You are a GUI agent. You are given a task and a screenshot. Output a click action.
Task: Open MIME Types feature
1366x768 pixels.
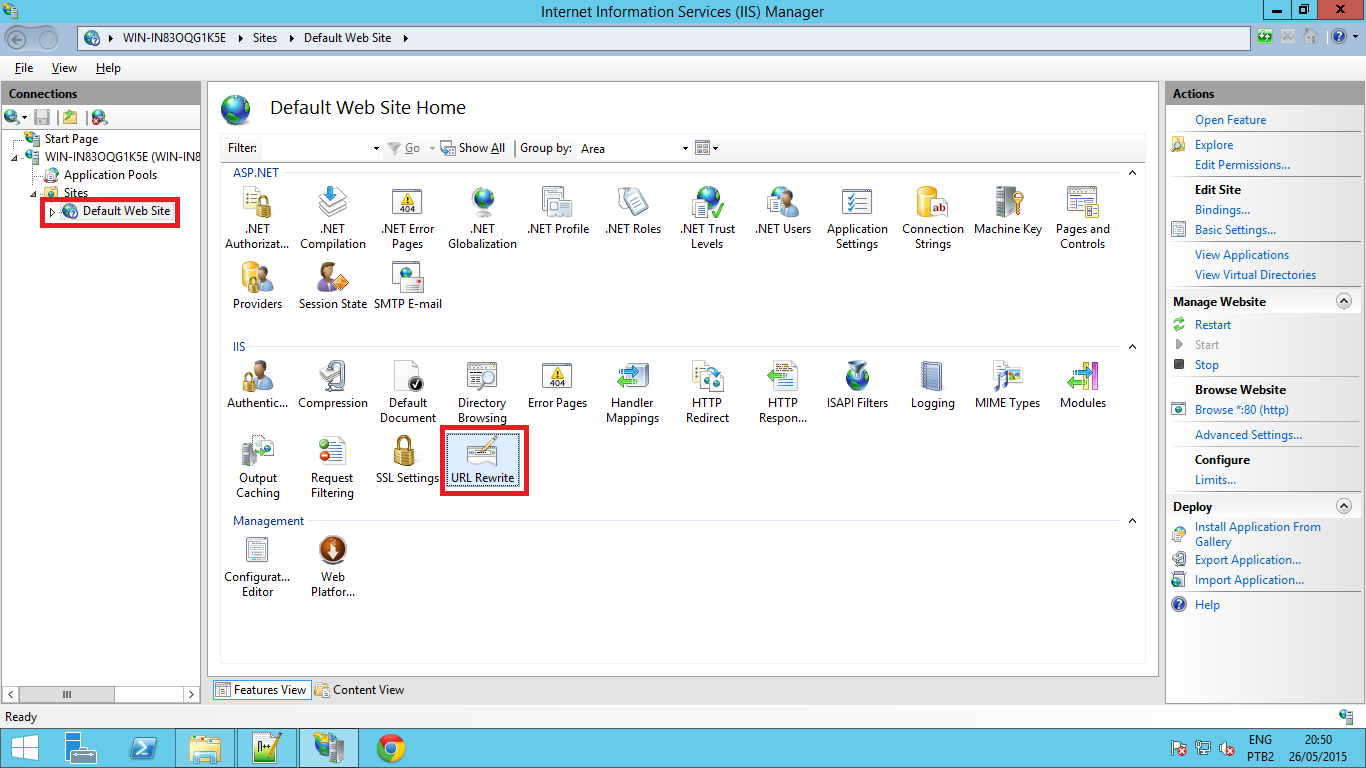pos(1007,384)
